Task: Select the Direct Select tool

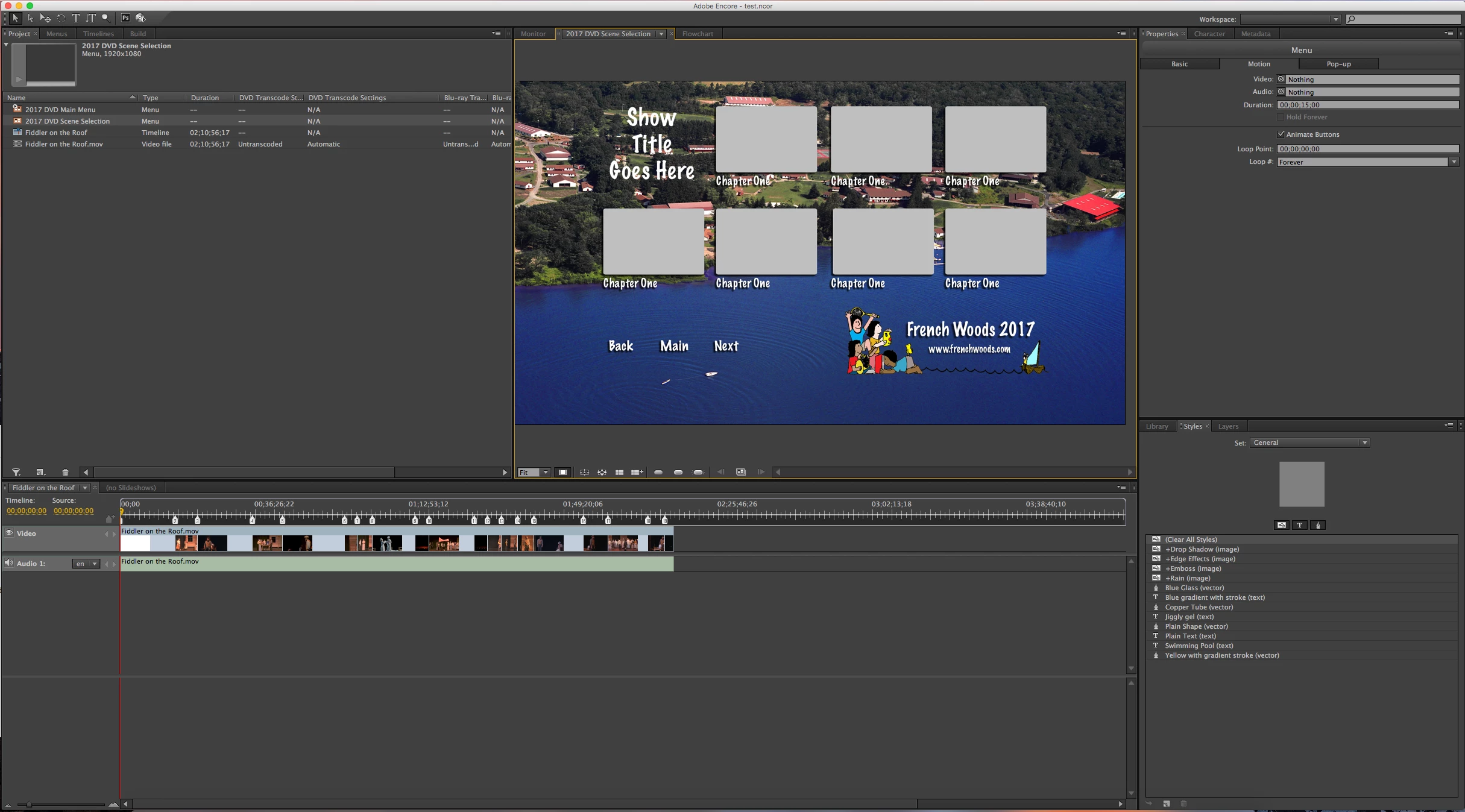Action: click(x=30, y=18)
